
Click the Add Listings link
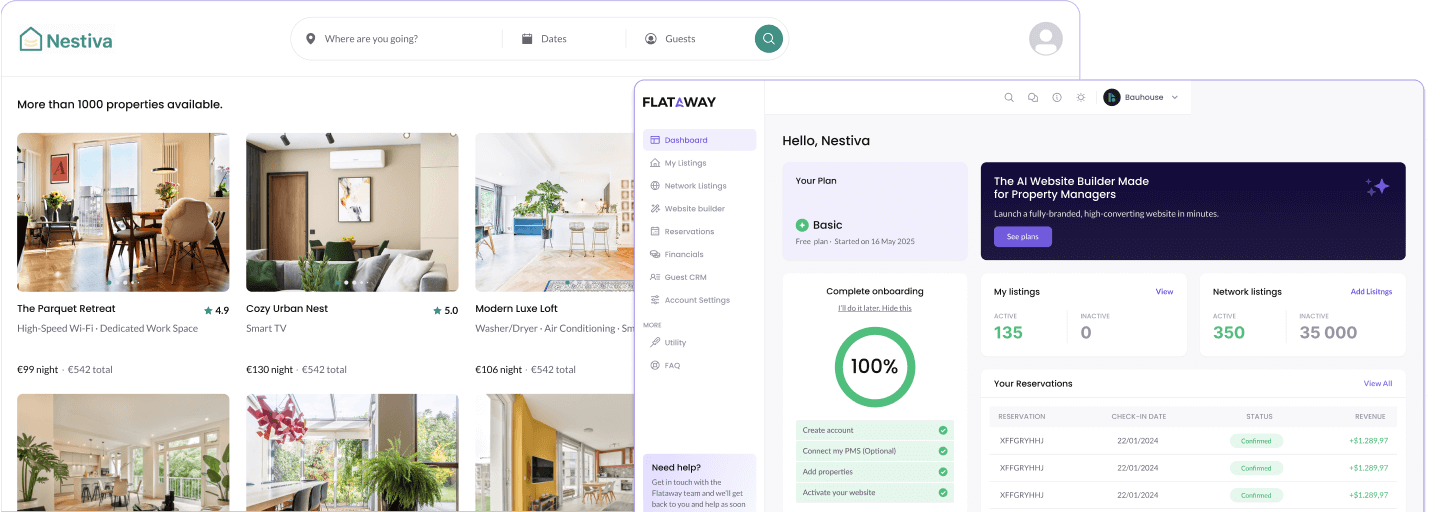[1371, 292]
